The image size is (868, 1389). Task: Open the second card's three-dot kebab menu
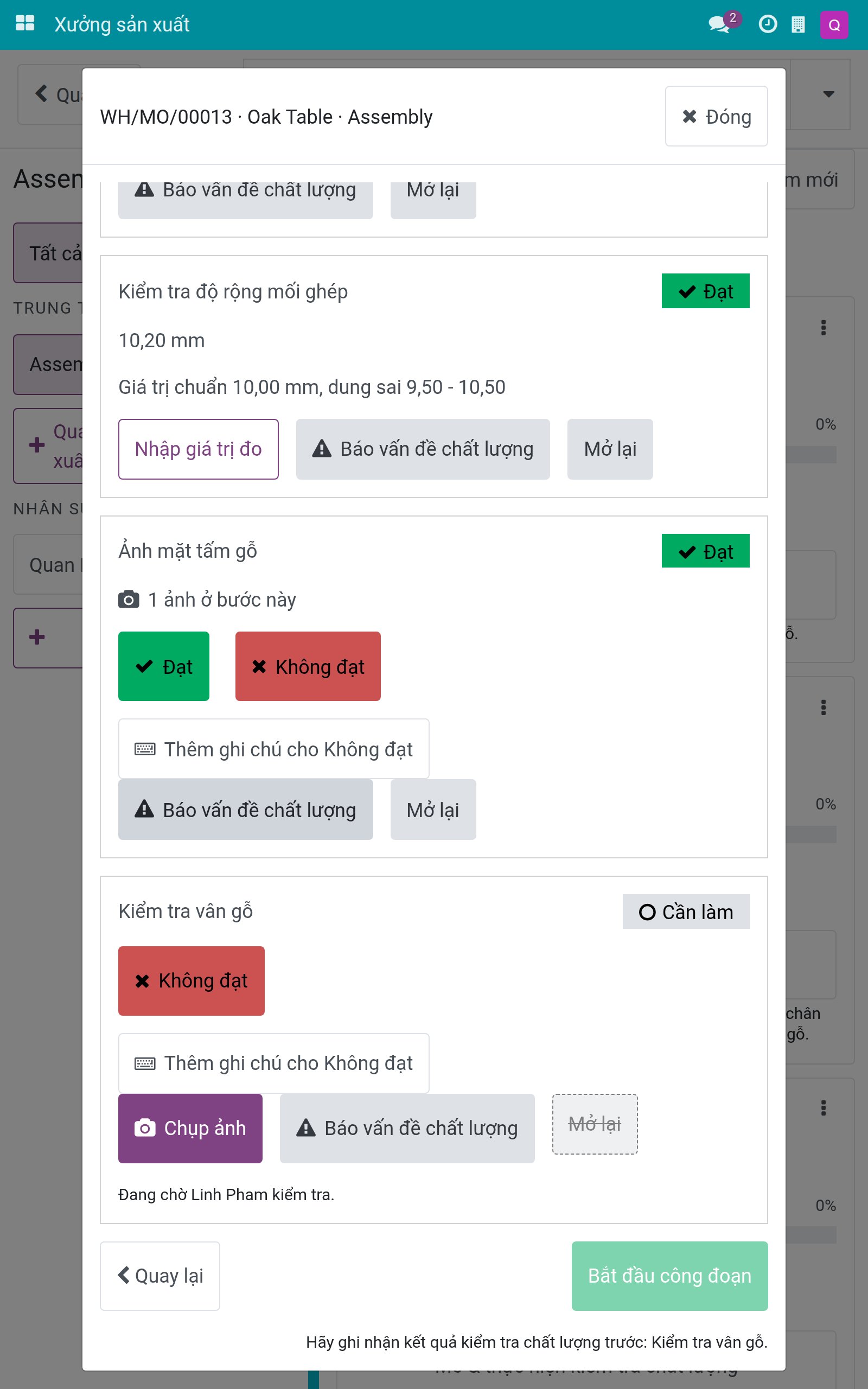[823, 707]
